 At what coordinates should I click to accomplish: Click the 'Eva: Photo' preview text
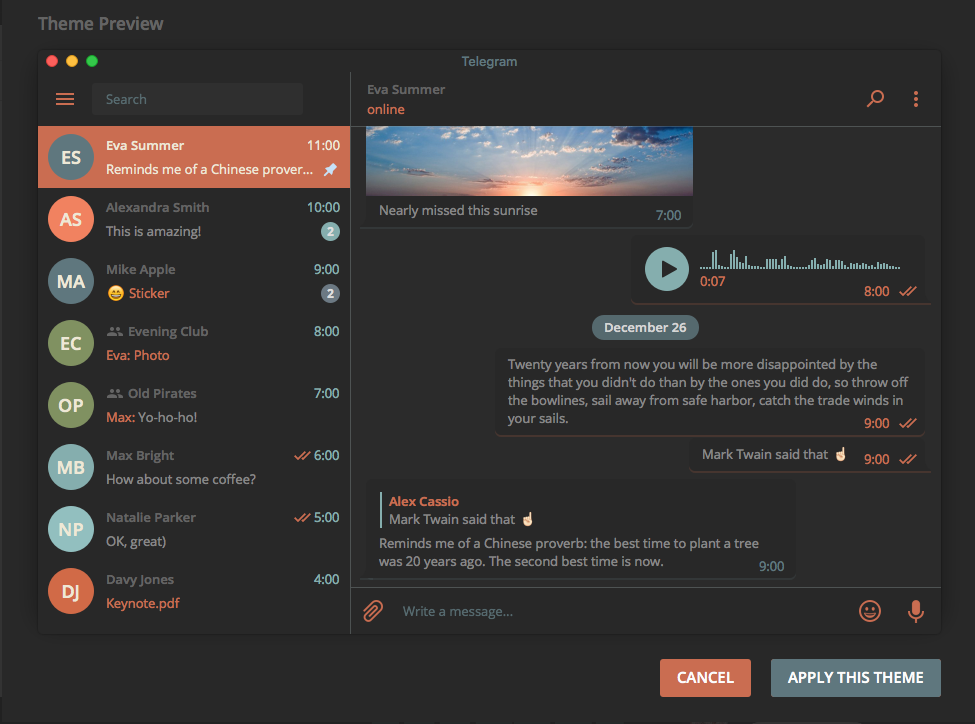(x=137, y=355)
